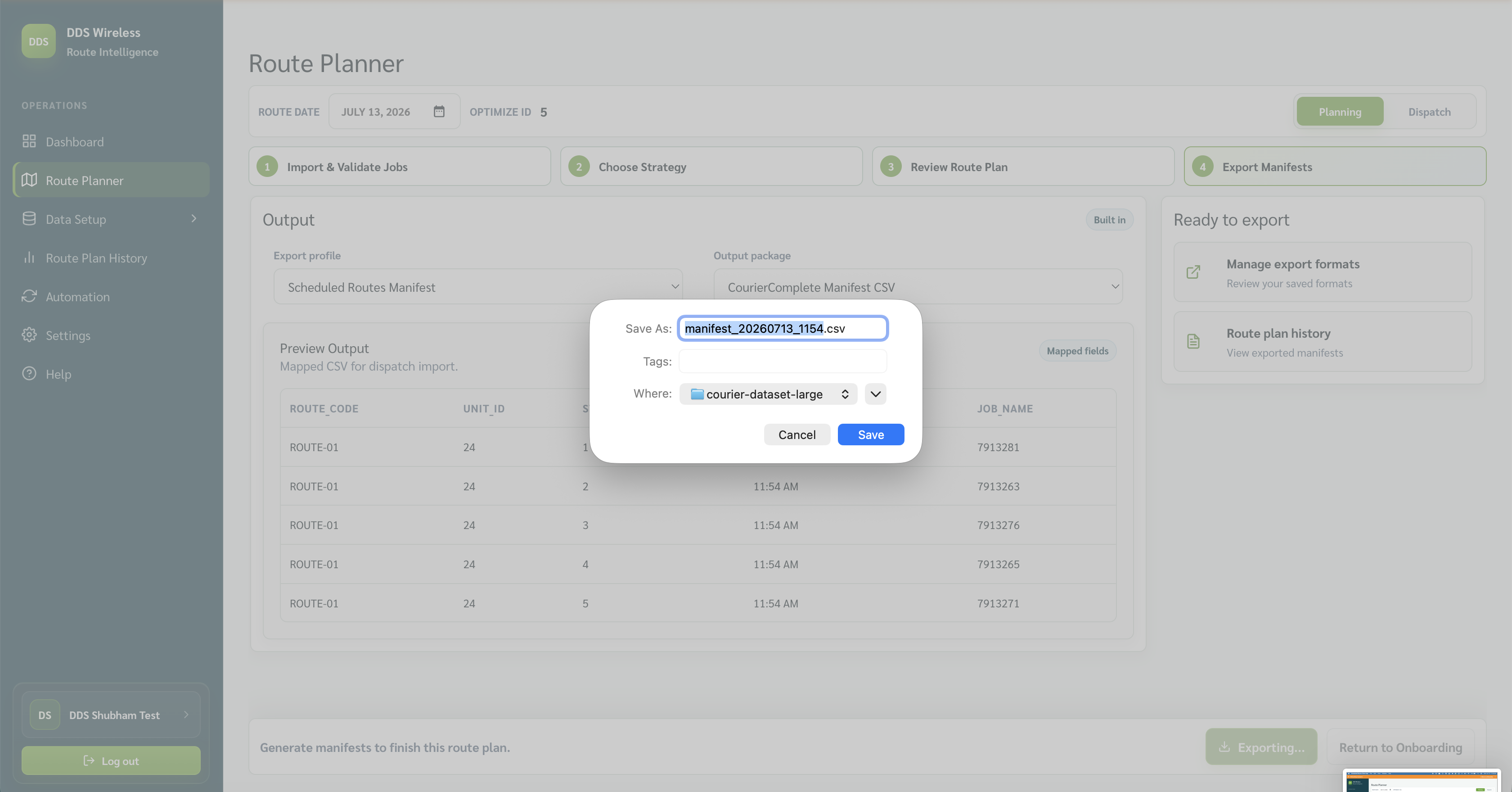
Task: Click job name 7913263 cell
Action: (x=998, y=486)
